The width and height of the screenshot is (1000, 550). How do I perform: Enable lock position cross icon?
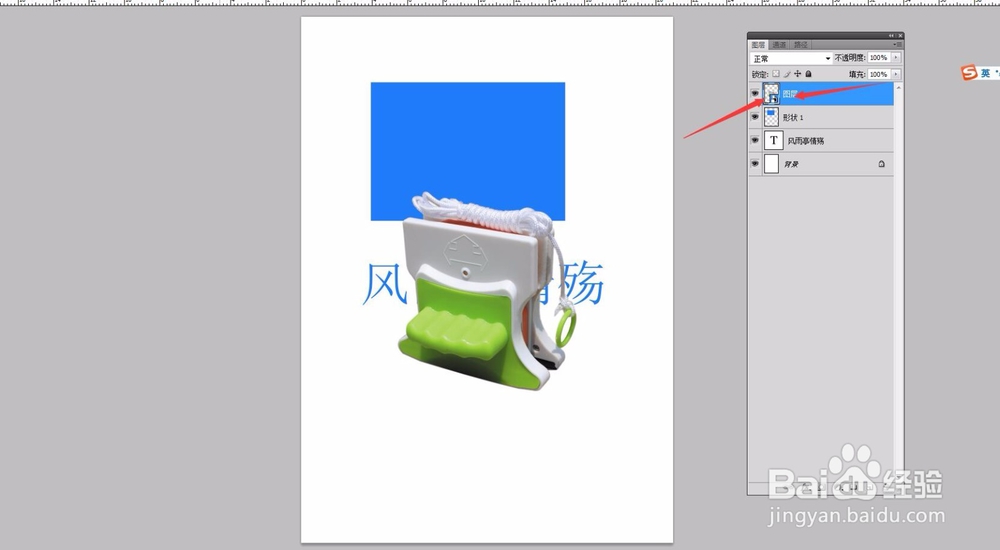[797, 74]
